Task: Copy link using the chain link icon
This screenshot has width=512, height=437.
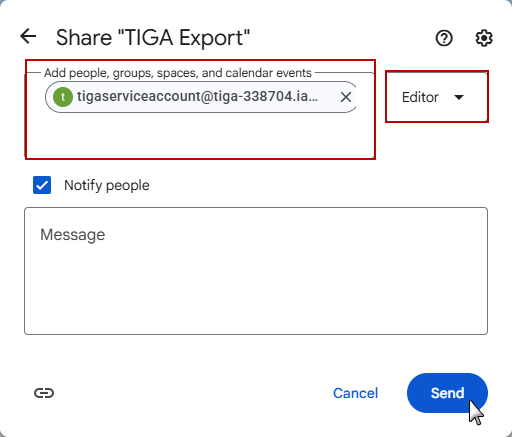Action: 44,393
